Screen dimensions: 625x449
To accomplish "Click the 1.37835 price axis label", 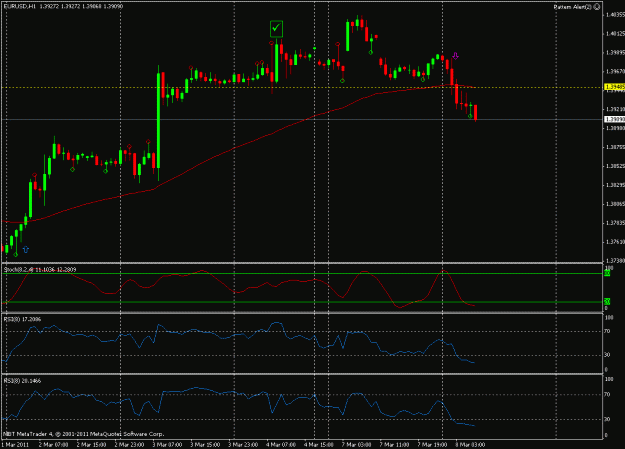I will pos(615,223).
